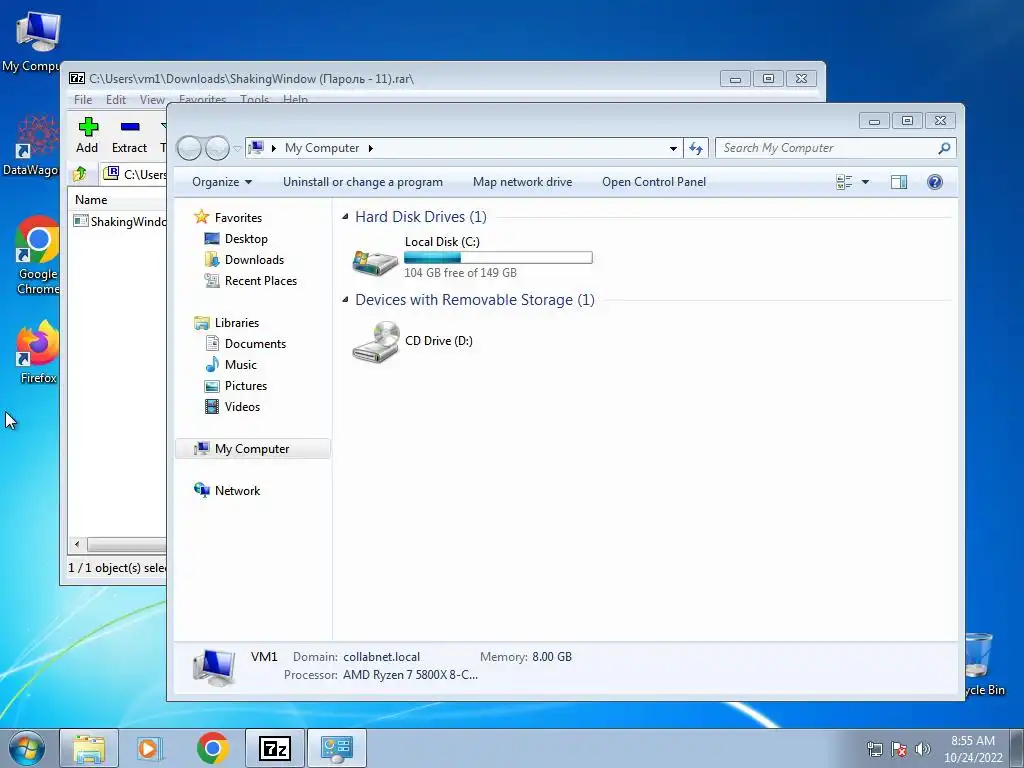Click the VM1 computer icon in details pane
Viewport: 1024px width, 768px height.
pyautogui.click(x=214, y=667)
